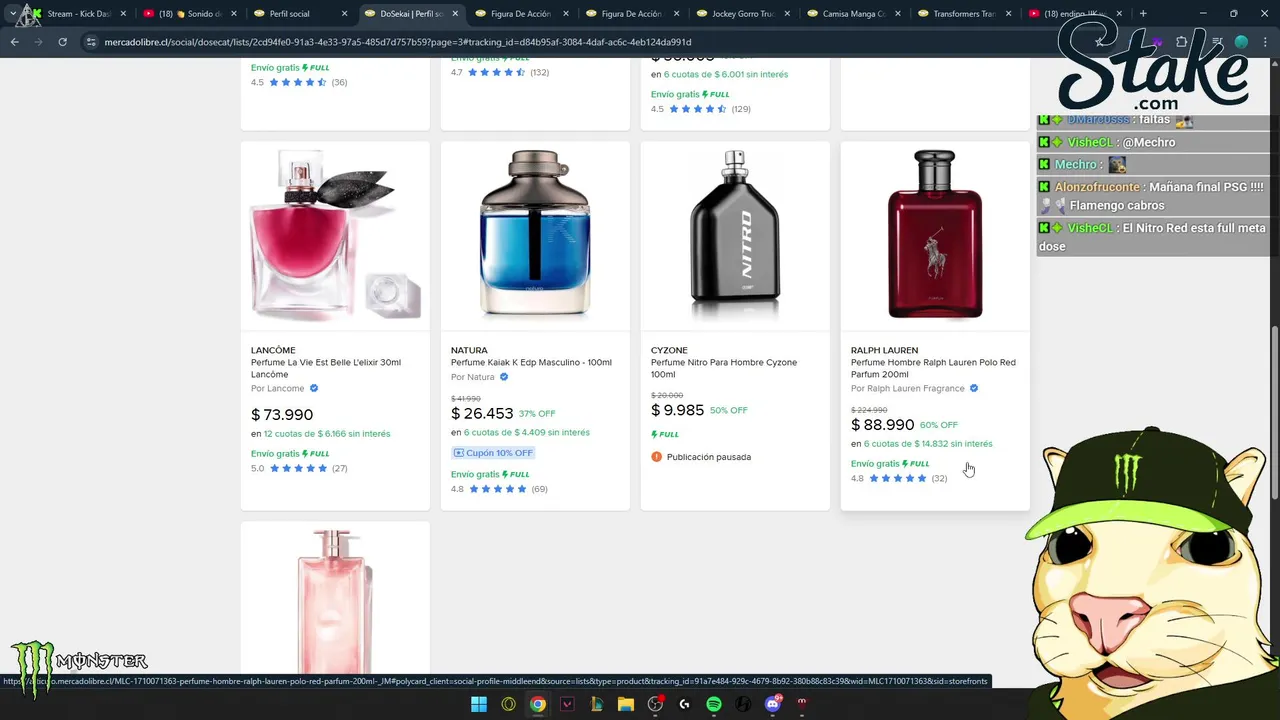Switch to '(18) Sonido' YouTube tab

coord(189,14)
